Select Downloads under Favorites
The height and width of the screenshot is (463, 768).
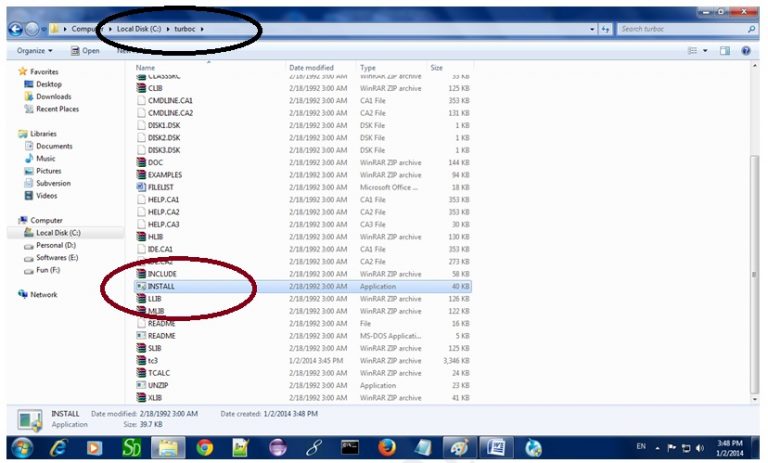point(53,97)
